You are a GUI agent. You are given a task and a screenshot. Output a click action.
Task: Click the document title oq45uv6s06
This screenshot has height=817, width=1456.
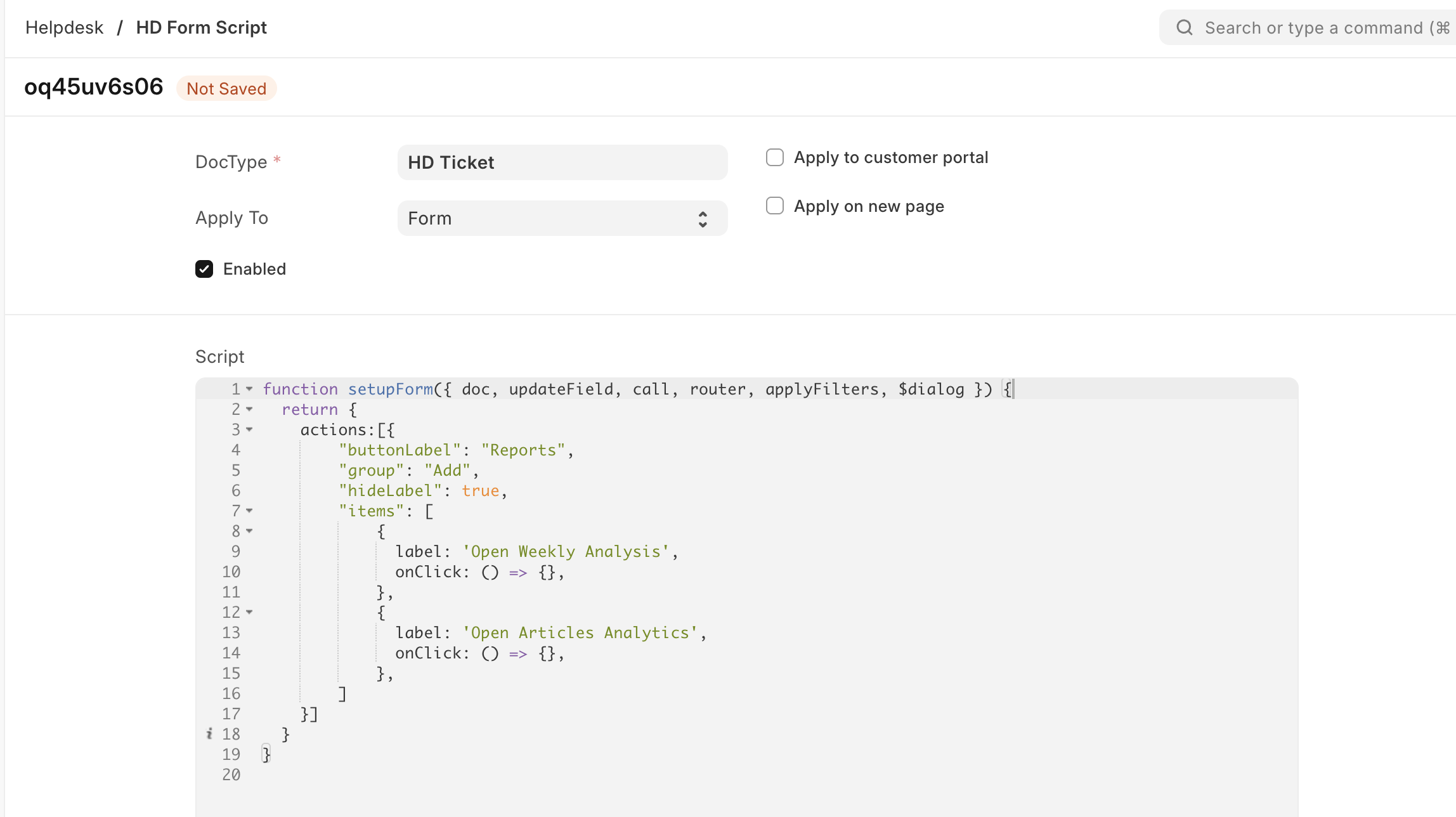(93, 87)
